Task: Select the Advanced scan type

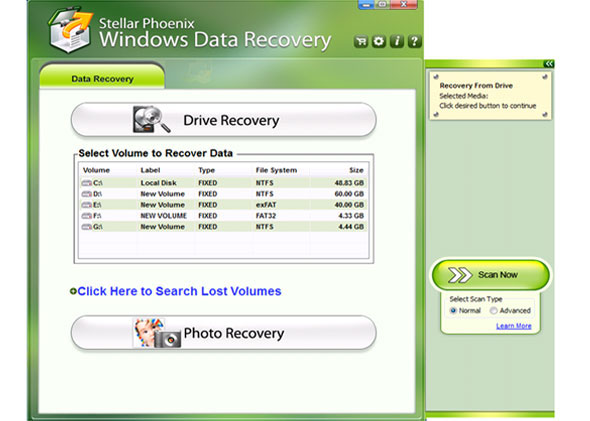Action: (x=493, y=310)
